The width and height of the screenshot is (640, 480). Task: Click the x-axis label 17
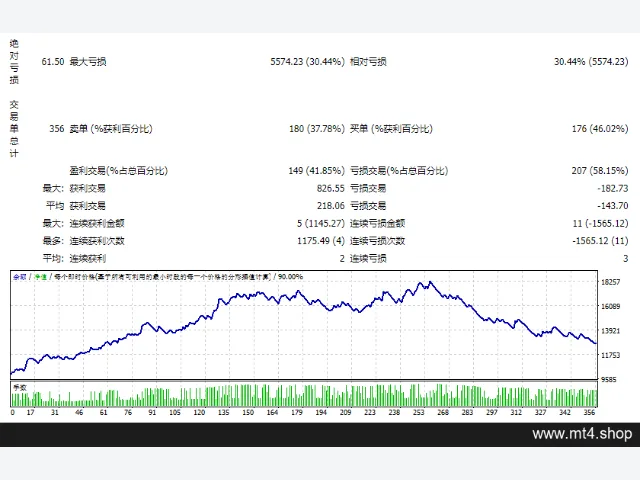pos(31,412)
